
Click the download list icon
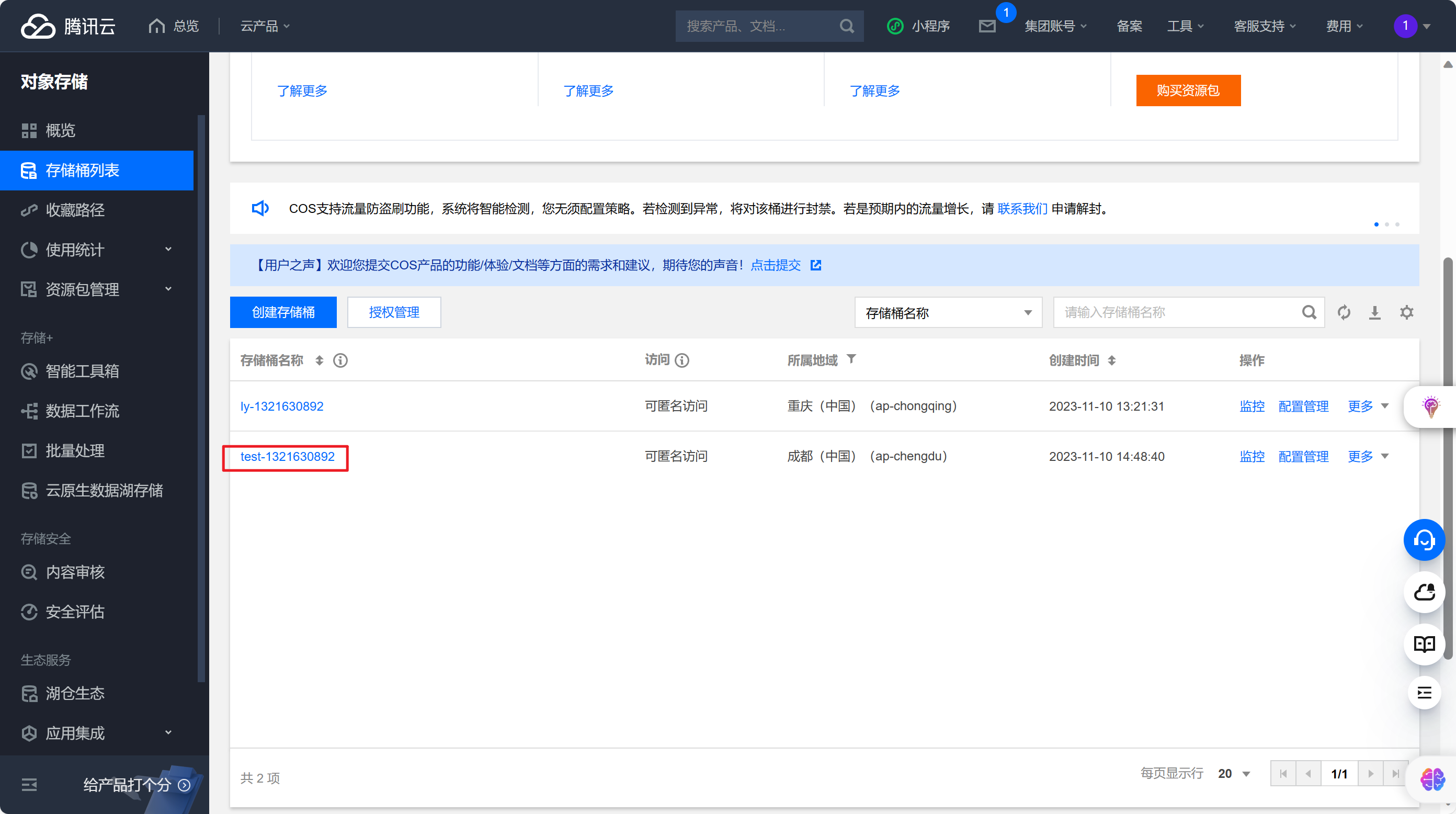[1374, 312]
